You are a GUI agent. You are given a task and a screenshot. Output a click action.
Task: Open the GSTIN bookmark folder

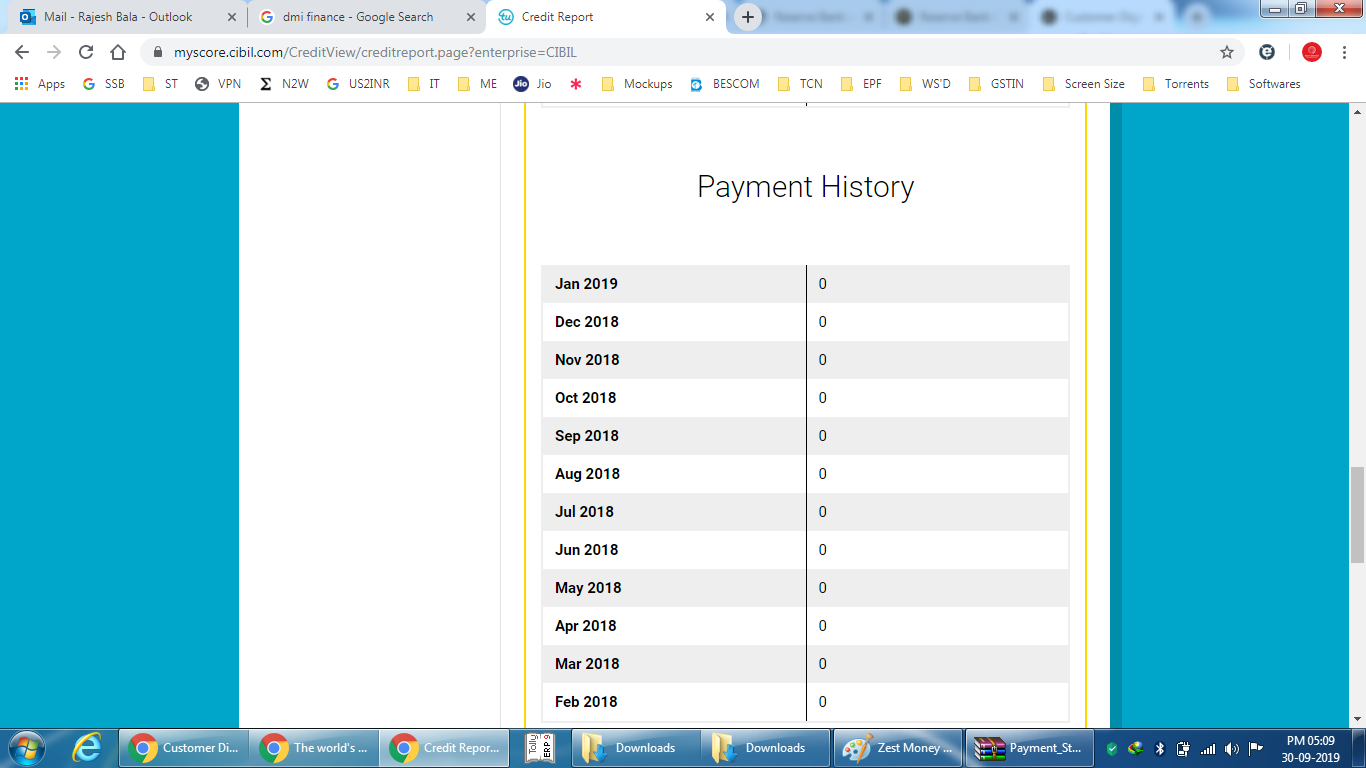997,84
